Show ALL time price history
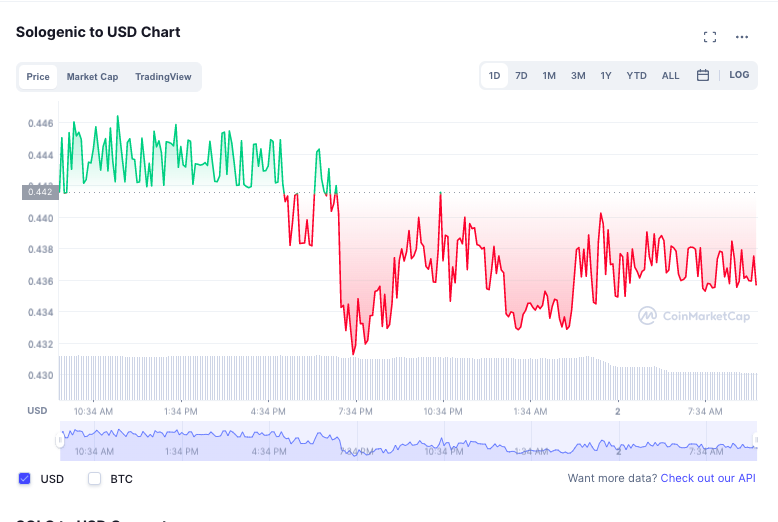This screenshot has height=522, width=778. 670,75
